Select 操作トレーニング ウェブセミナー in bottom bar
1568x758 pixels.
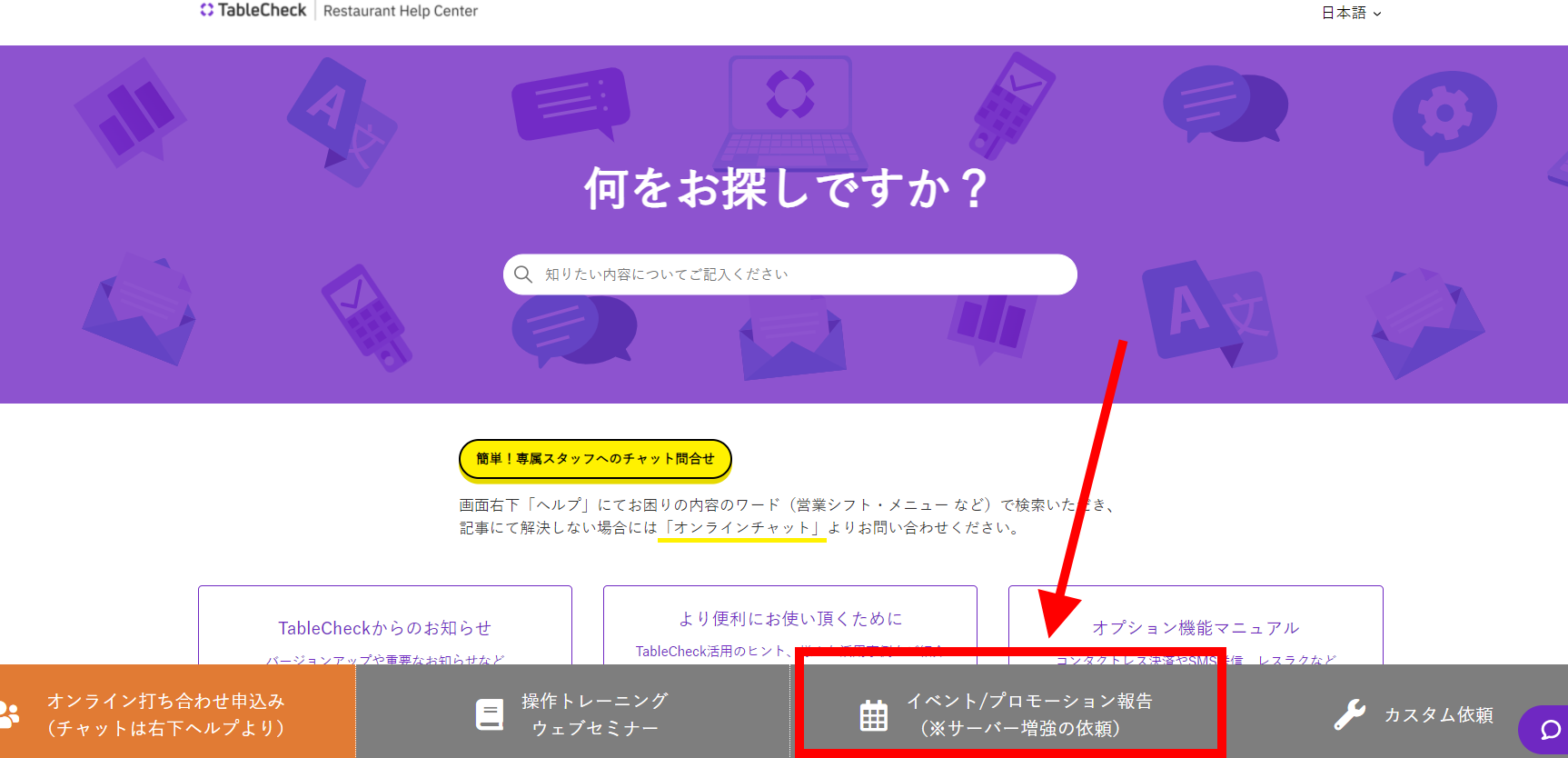pyautogui.click(x=595, y=714)
